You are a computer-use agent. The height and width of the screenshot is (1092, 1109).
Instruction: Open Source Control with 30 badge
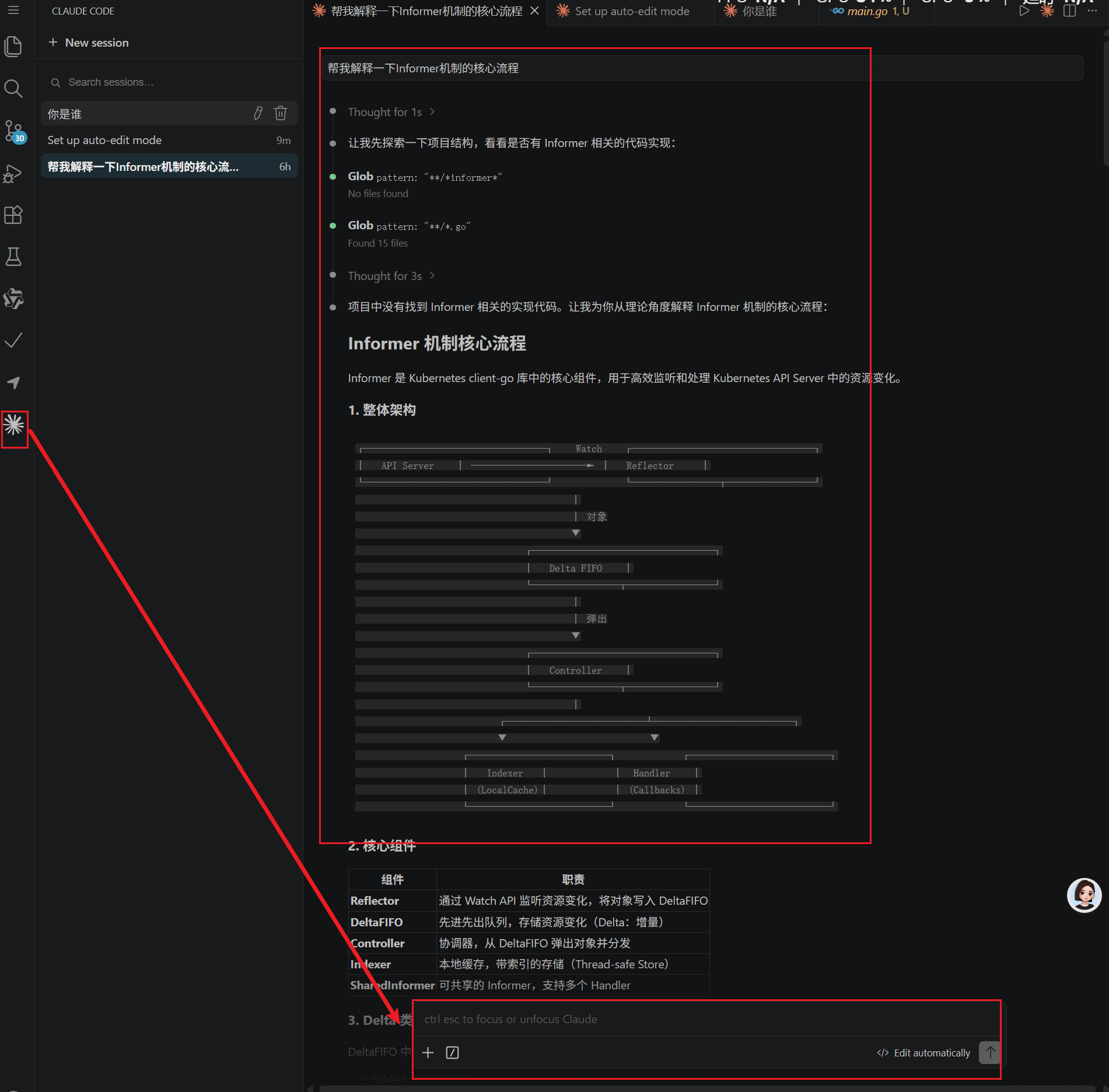(x=14, y=131)
